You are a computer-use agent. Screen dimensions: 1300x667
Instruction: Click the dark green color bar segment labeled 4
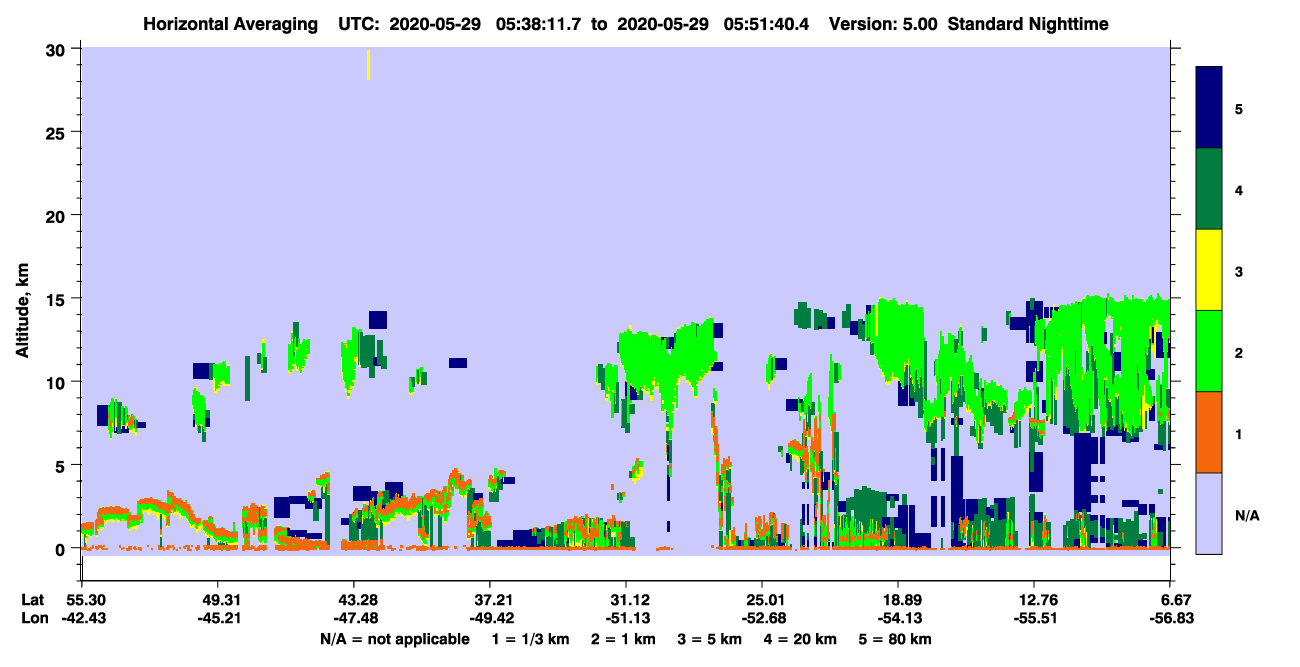pyautogui.click(x=1209, y=189)
